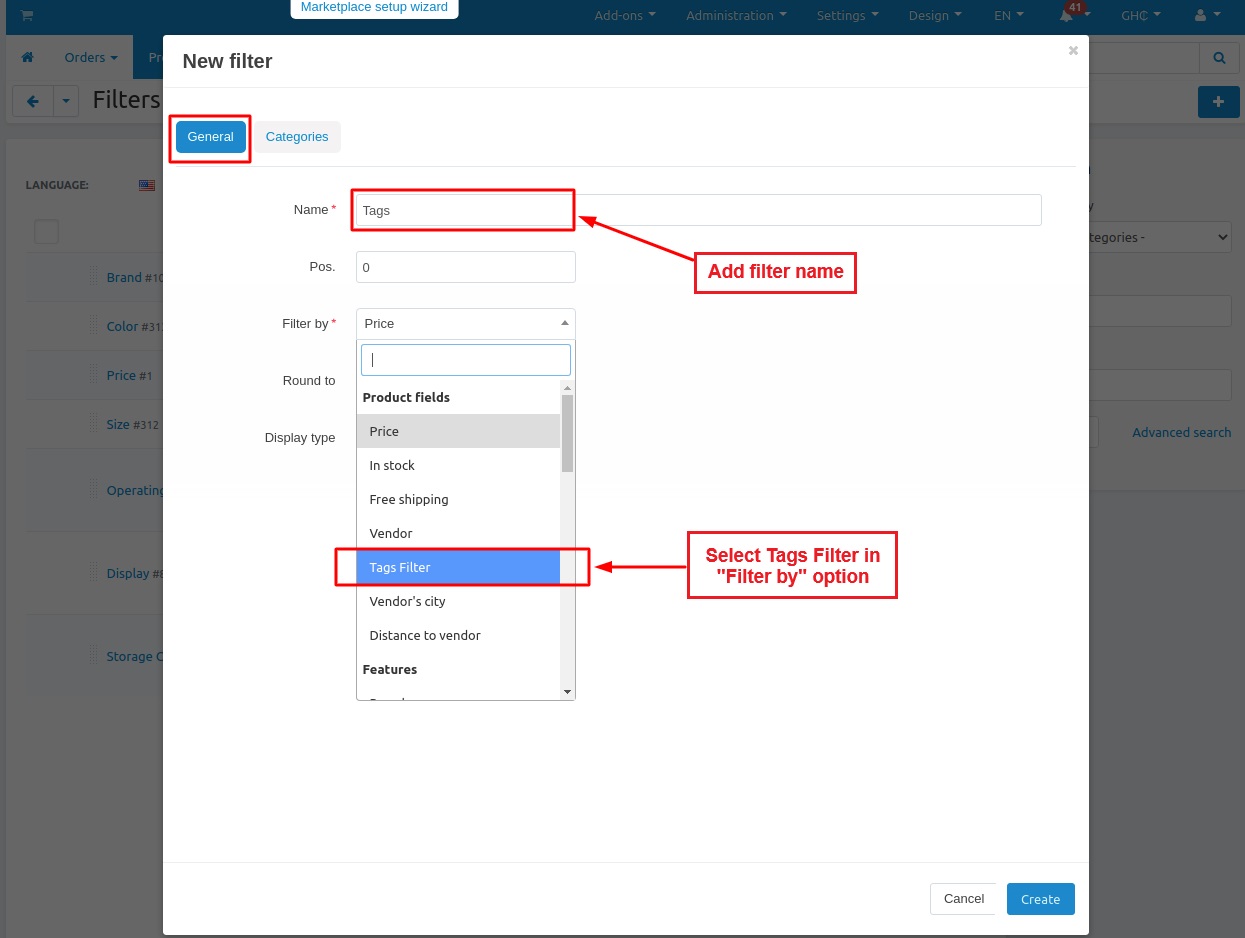The image size is (1245, 938).
Task: Click the plus add filter icon
Action: click(1218, 102)
